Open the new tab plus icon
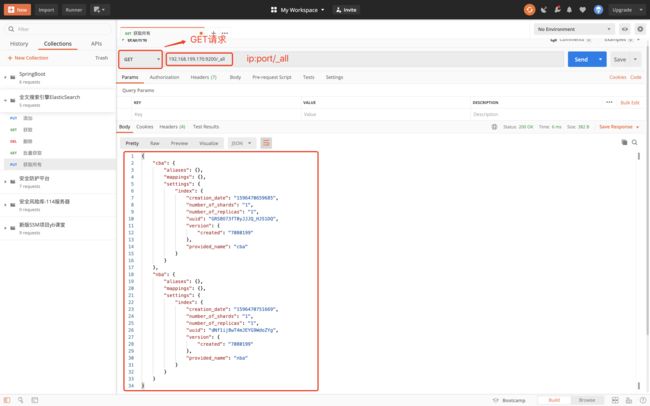The image size is (650, 406). click(213, 33)
